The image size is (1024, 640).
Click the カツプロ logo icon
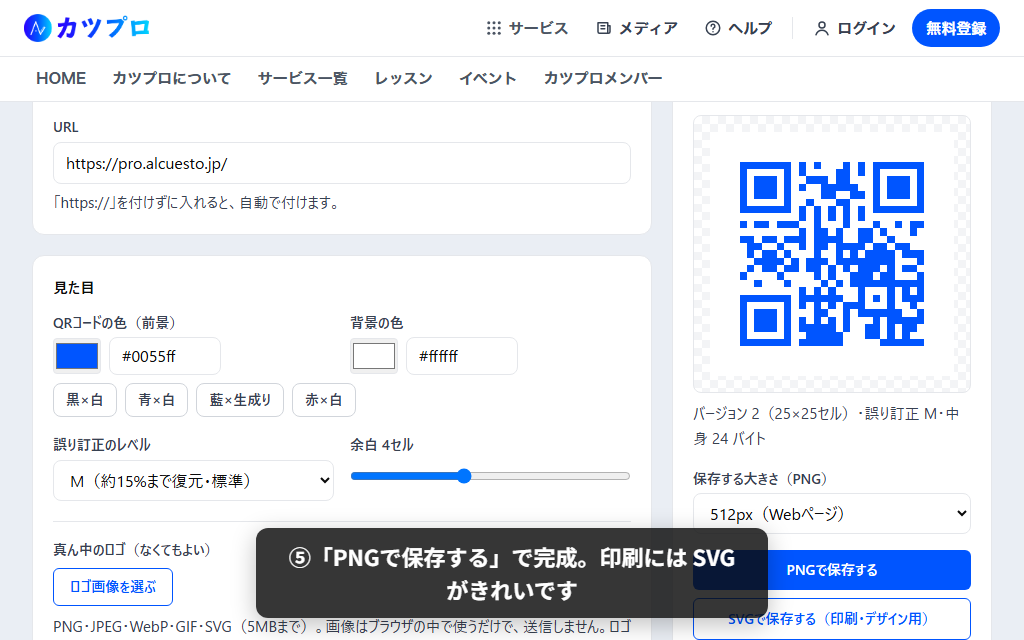(x=37, y=28)
